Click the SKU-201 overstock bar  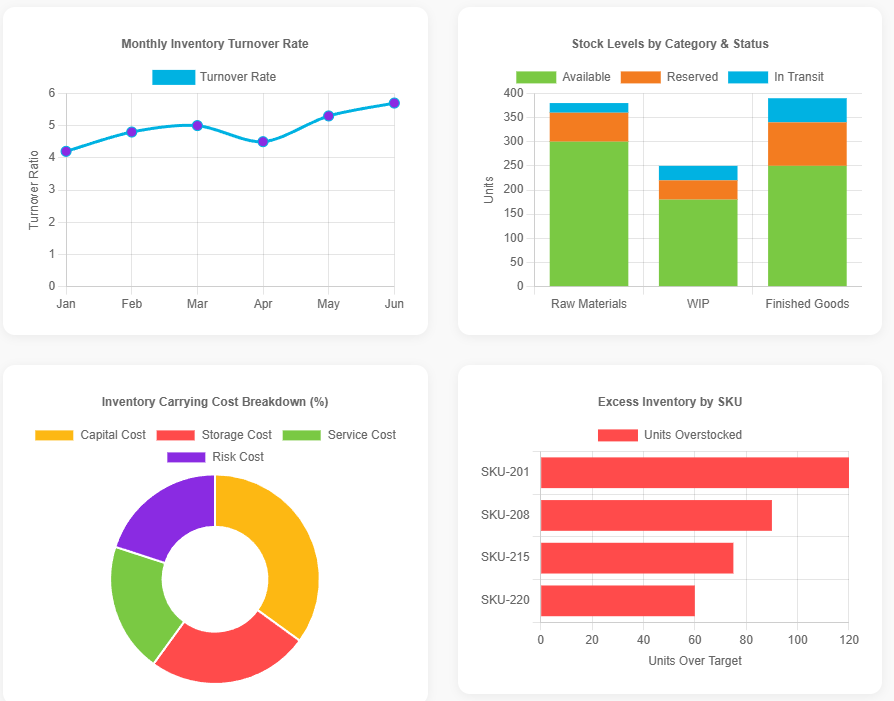pos(694,473)
